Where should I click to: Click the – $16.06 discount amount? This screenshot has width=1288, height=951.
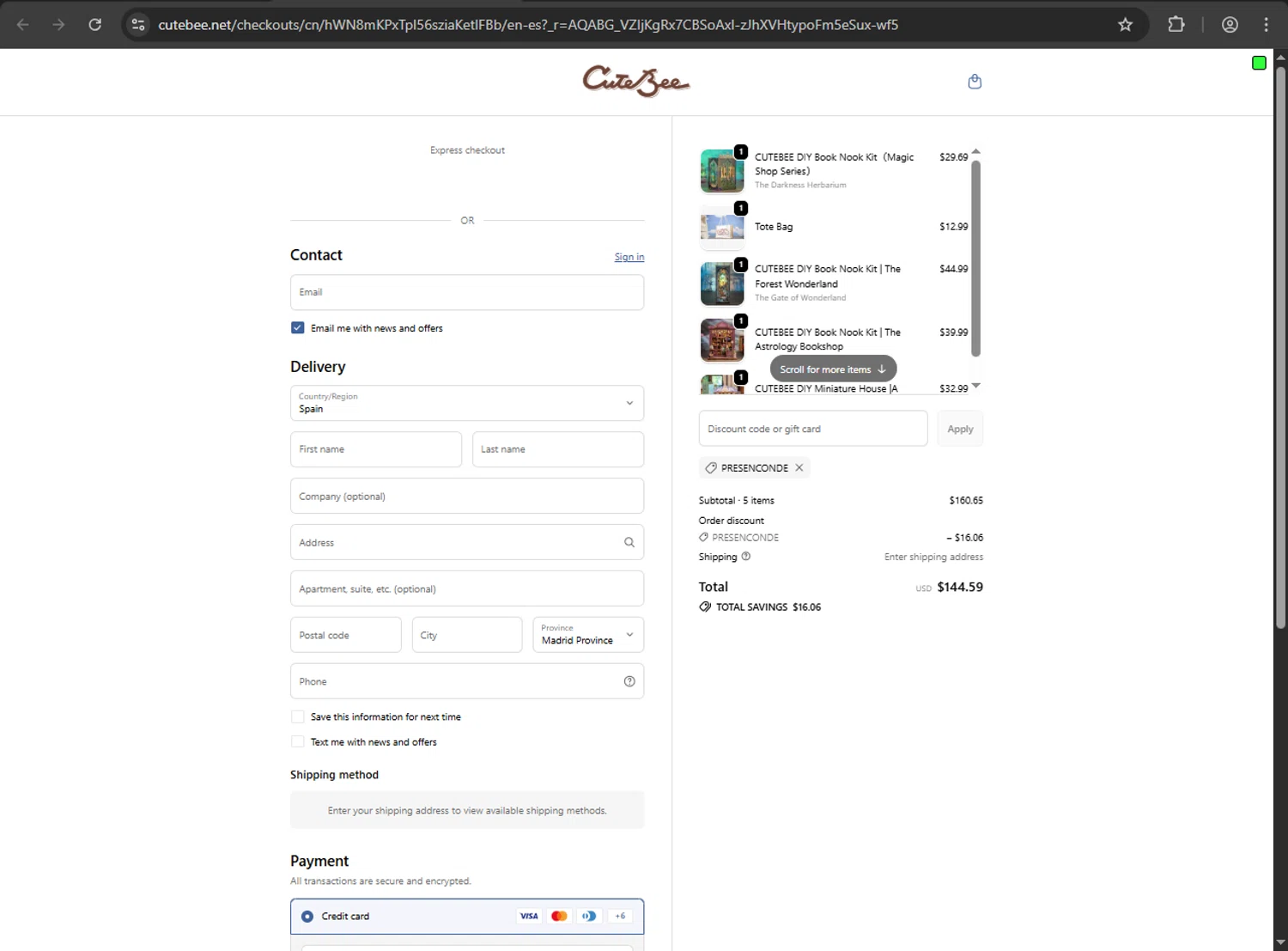(x=965, y=538)
